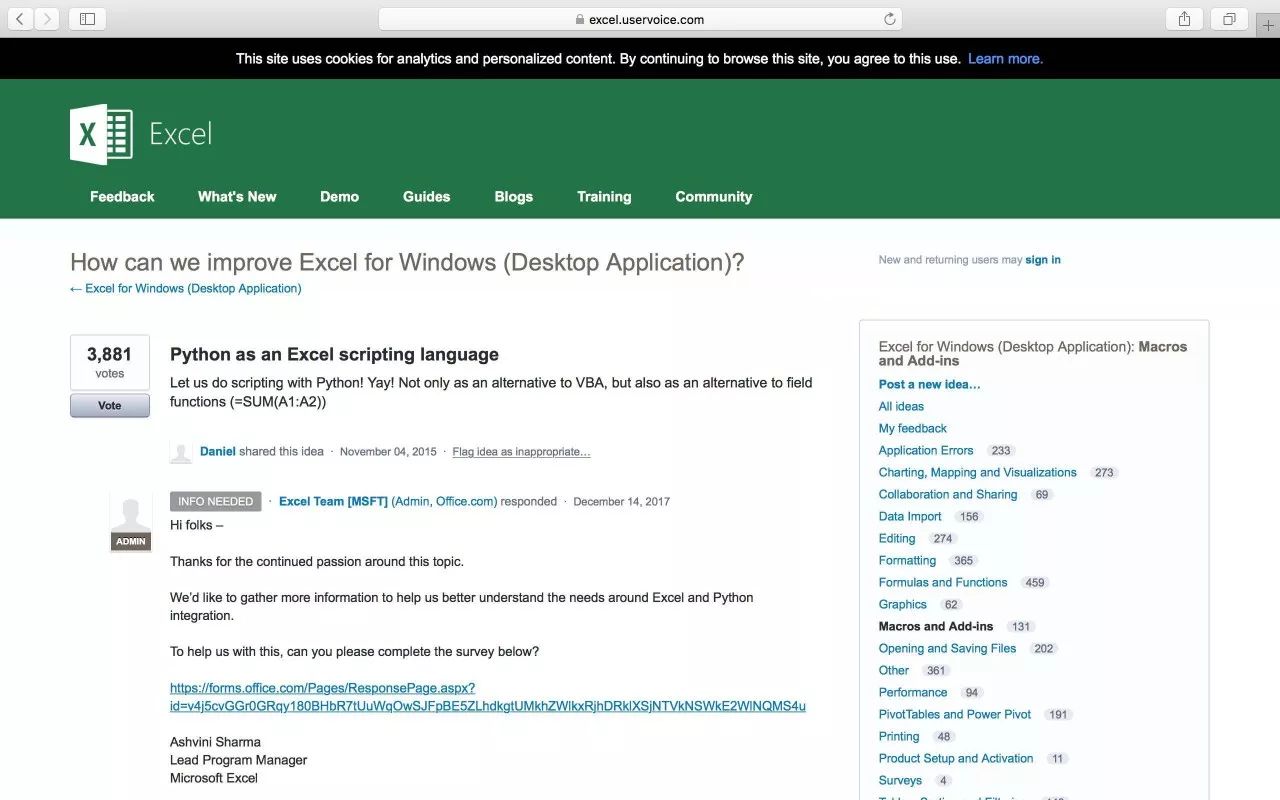The image size is (1280, 800).
Task: Open the Demo navigation tab
Action: click(x=340, y=197)
